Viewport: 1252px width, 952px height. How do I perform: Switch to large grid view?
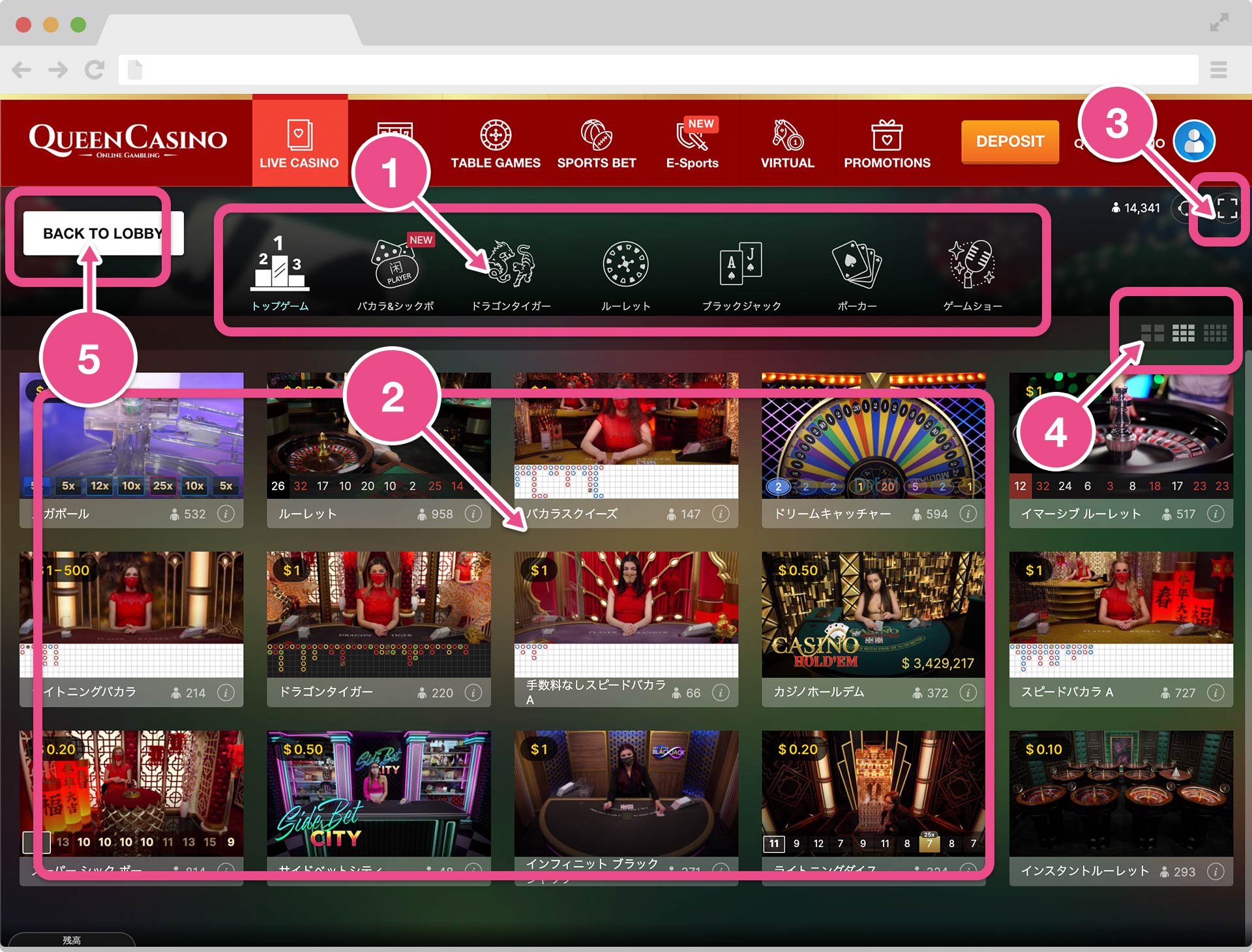[1152, 333]
